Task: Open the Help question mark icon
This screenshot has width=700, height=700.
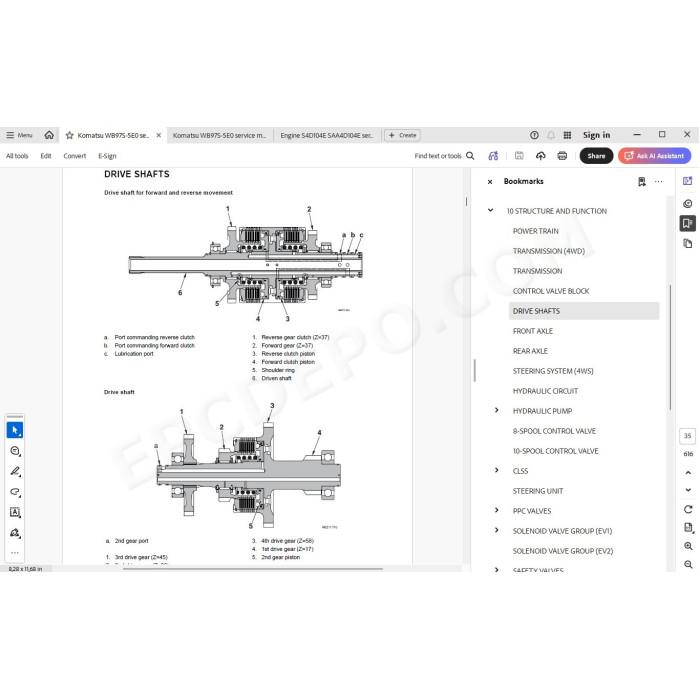Action: 534,135
